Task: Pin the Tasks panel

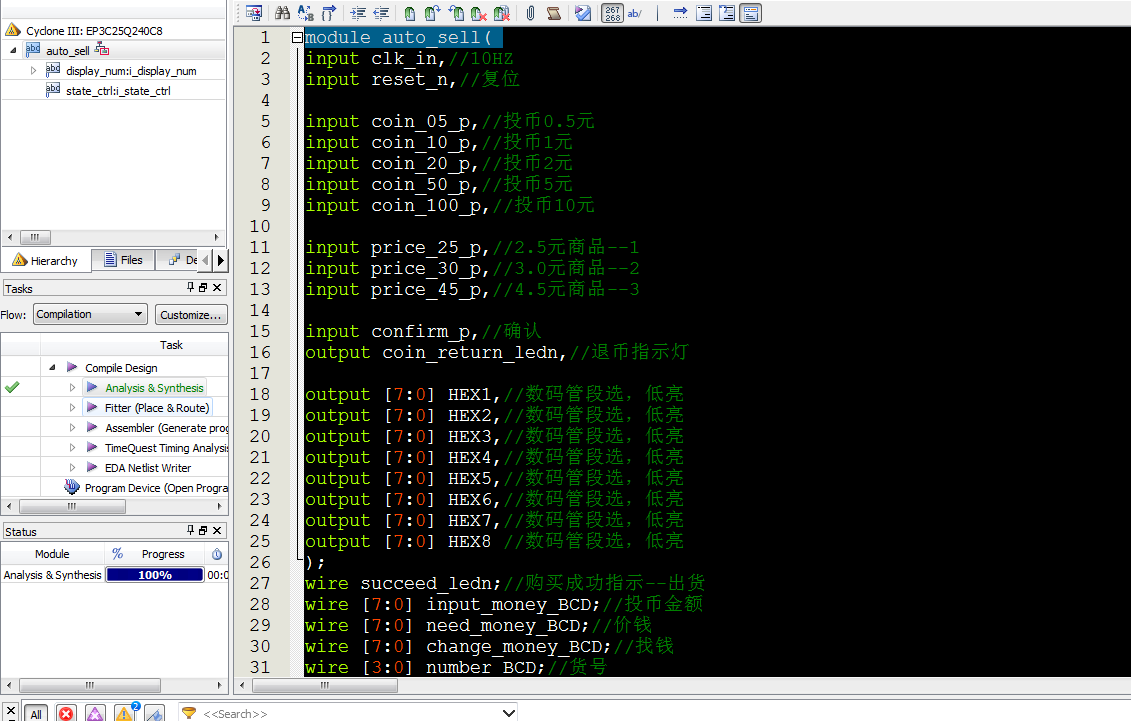Action: tap(190, 288)
